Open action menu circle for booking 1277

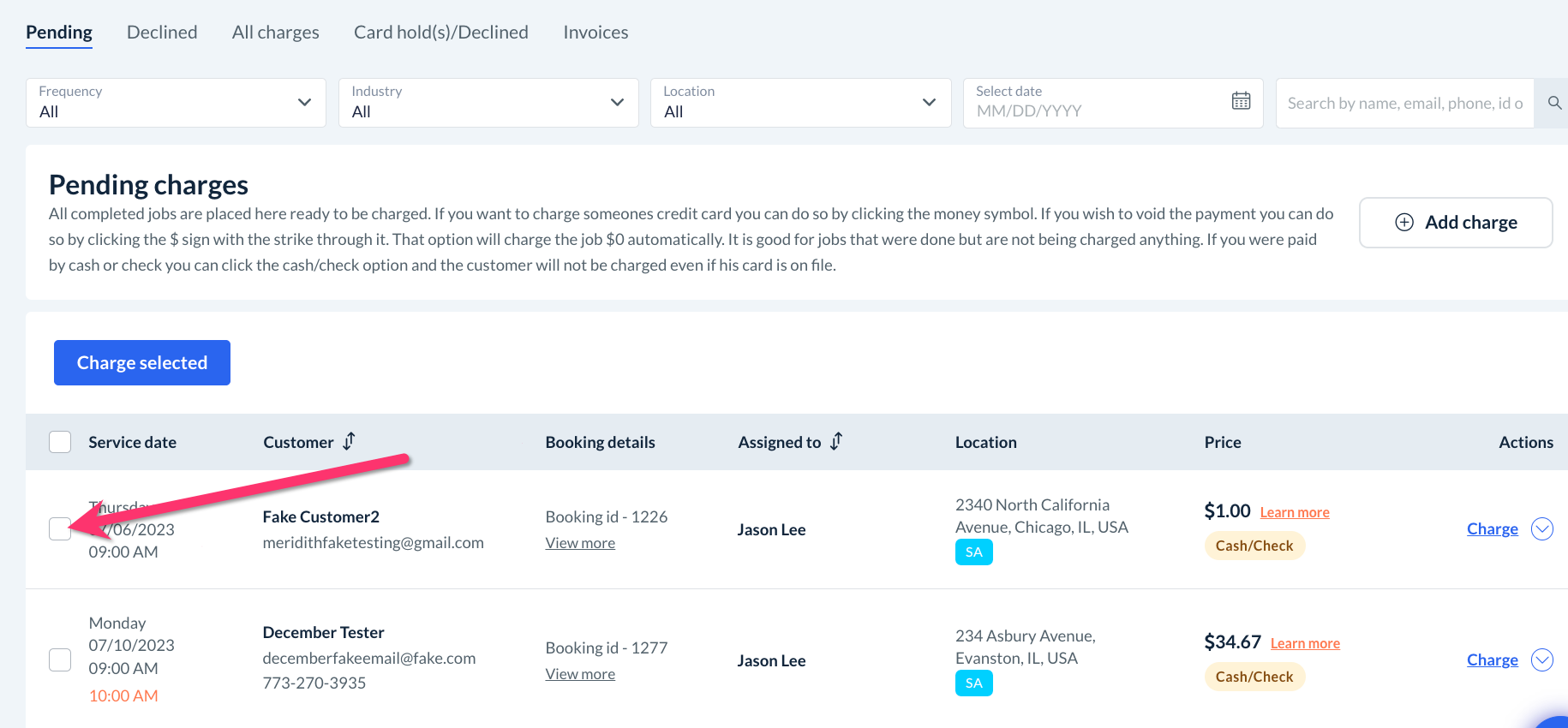pyautogui.click(x=1541, y=660)
